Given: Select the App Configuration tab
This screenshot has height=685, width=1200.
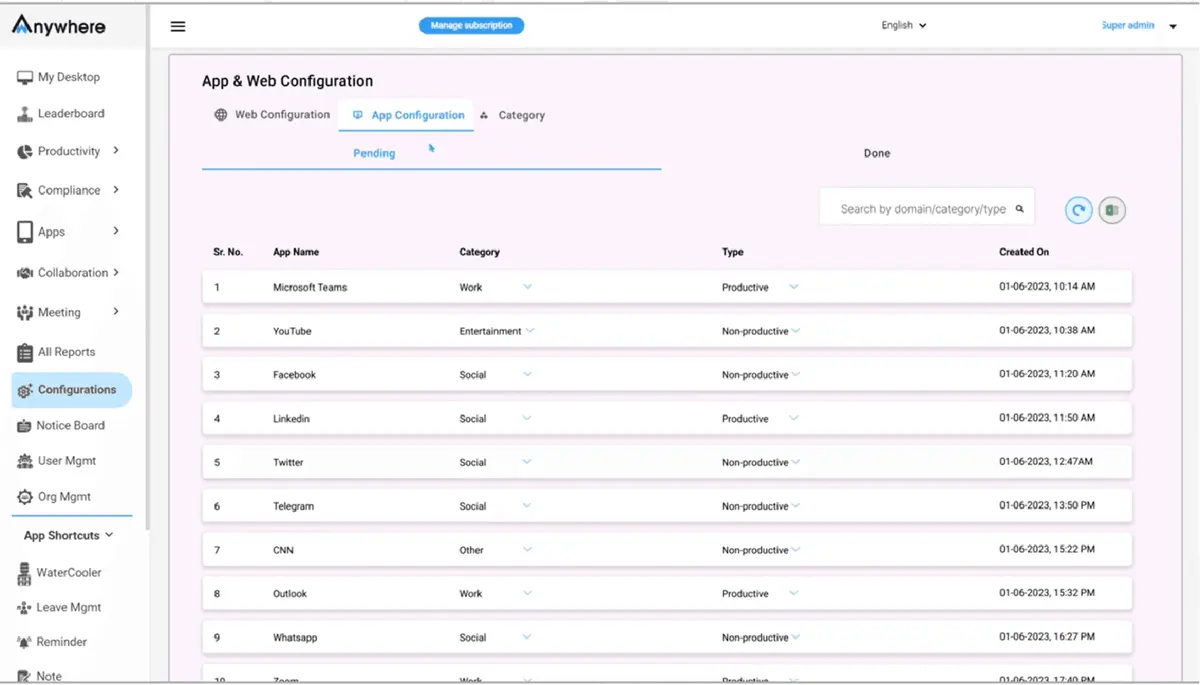Looking at the screenshot, I should pyautogui.click(x=408, y=116).
